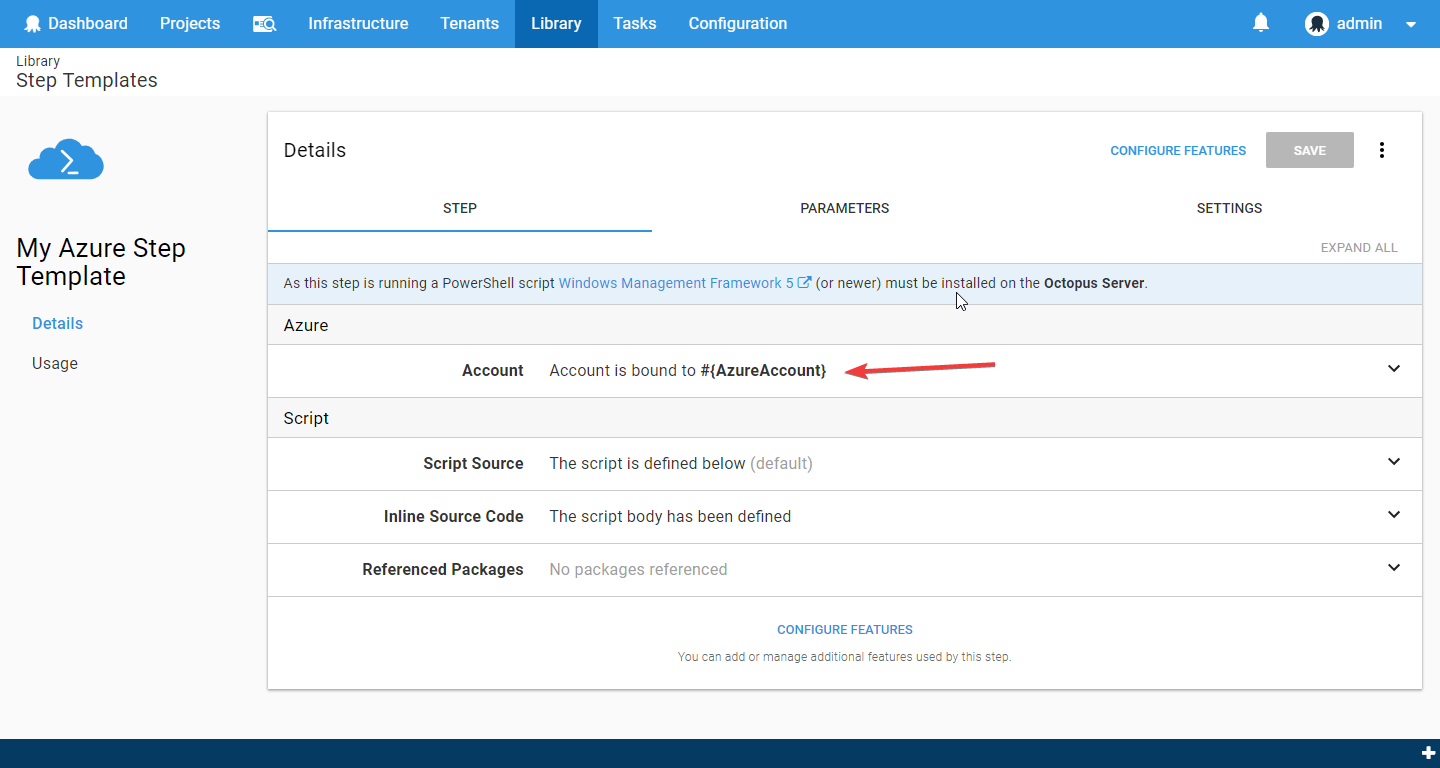Viewport: 1440px width, 768px height.
Task: Click the Save button
Action: (1310, 150)
